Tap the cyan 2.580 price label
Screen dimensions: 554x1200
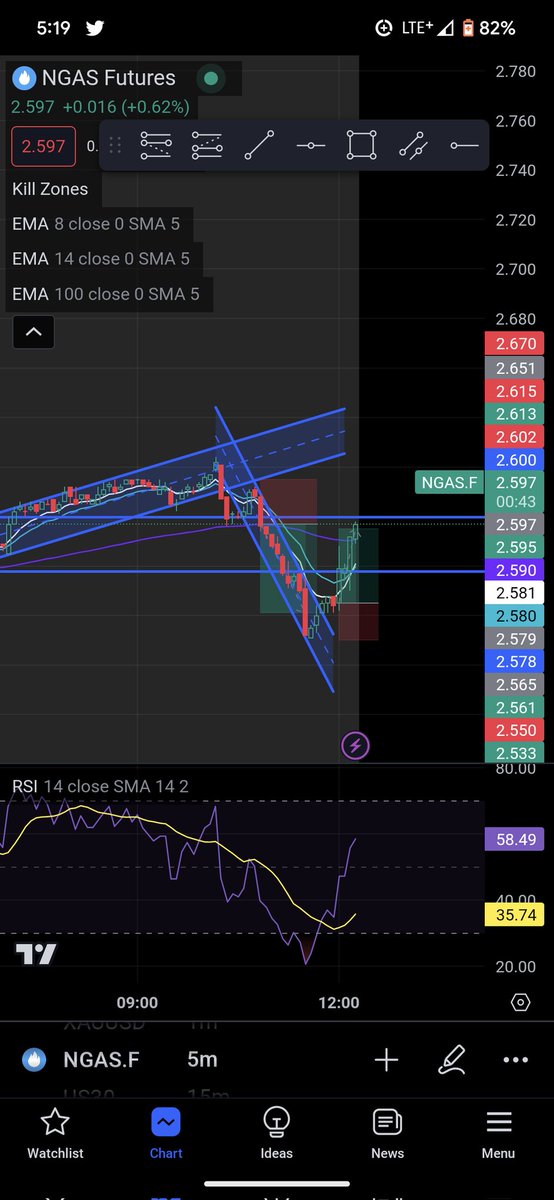(x=516, y=616)
